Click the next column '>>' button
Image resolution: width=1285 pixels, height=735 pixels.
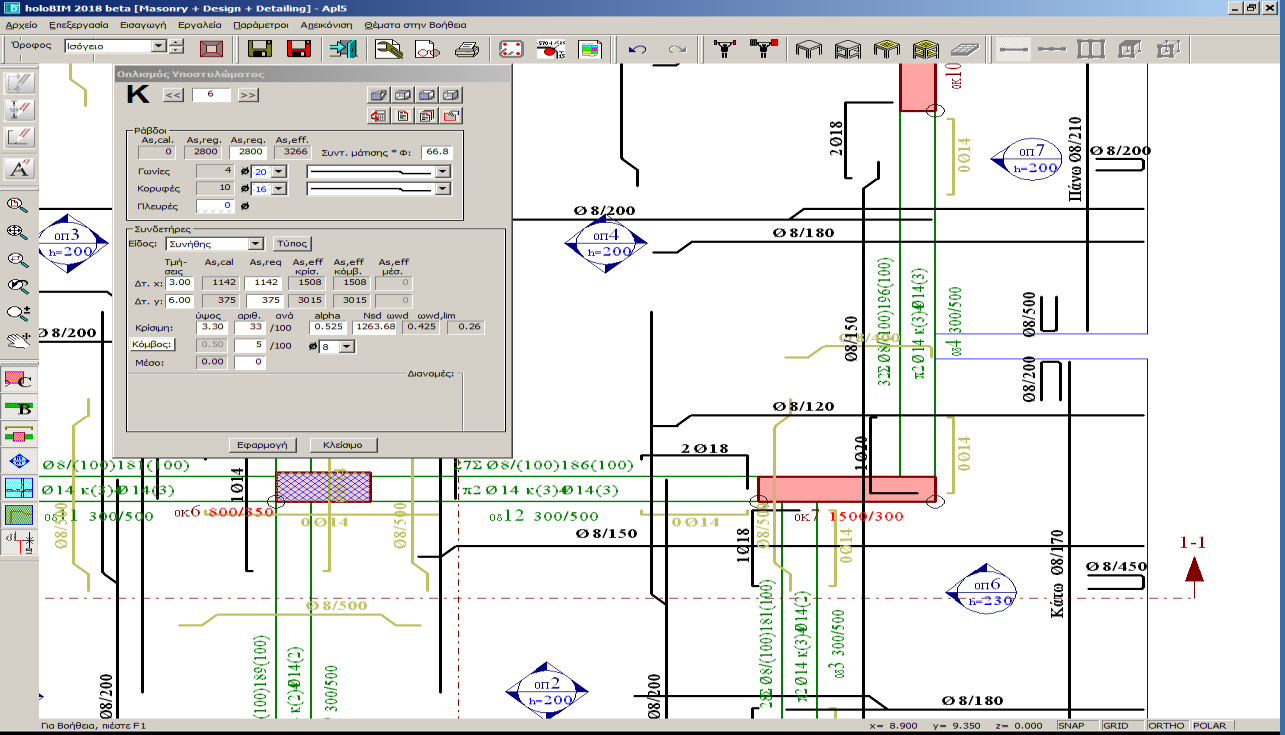coord(248,95)
